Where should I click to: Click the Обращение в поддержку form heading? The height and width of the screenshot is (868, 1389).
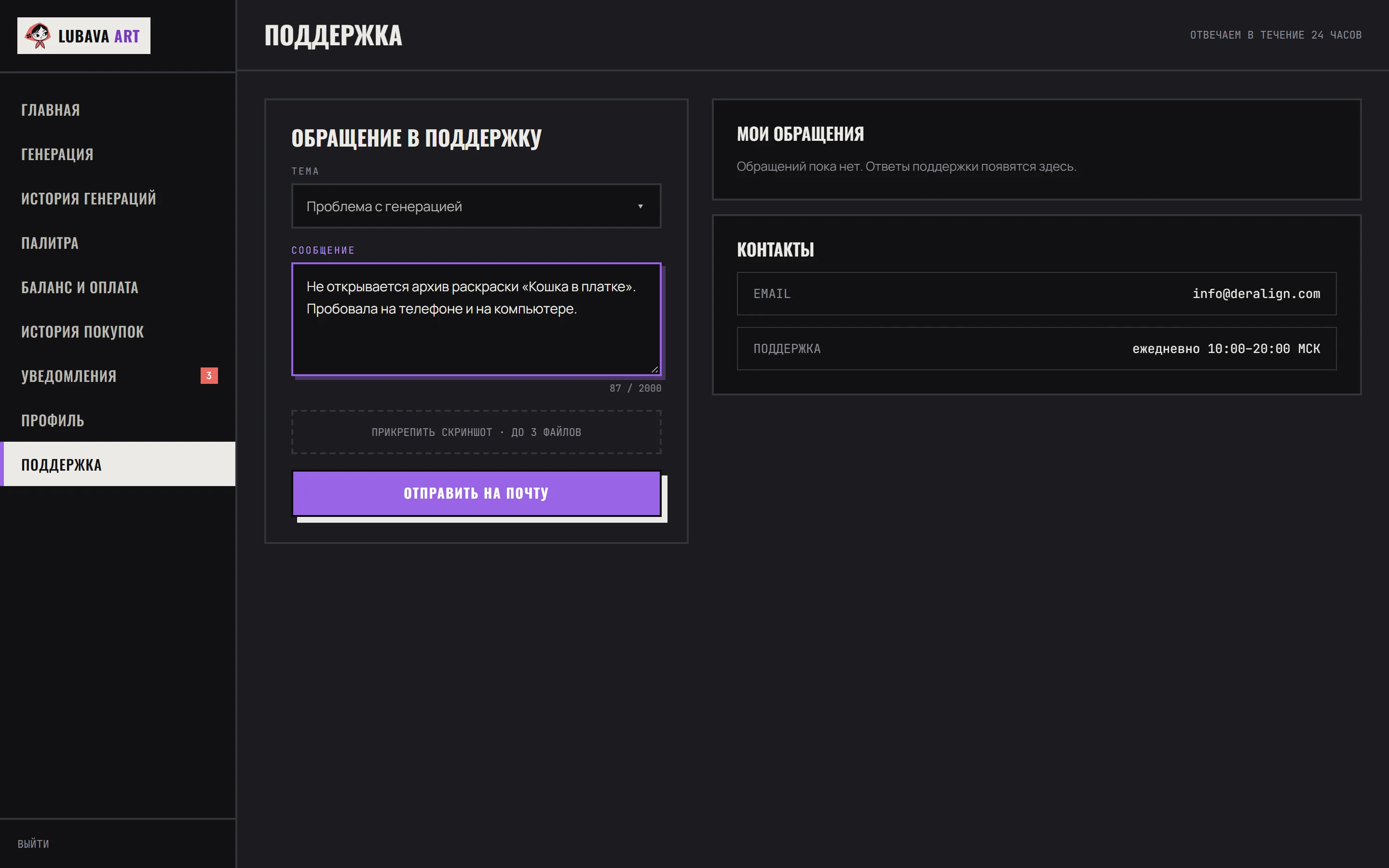click(x=416, y=138)
